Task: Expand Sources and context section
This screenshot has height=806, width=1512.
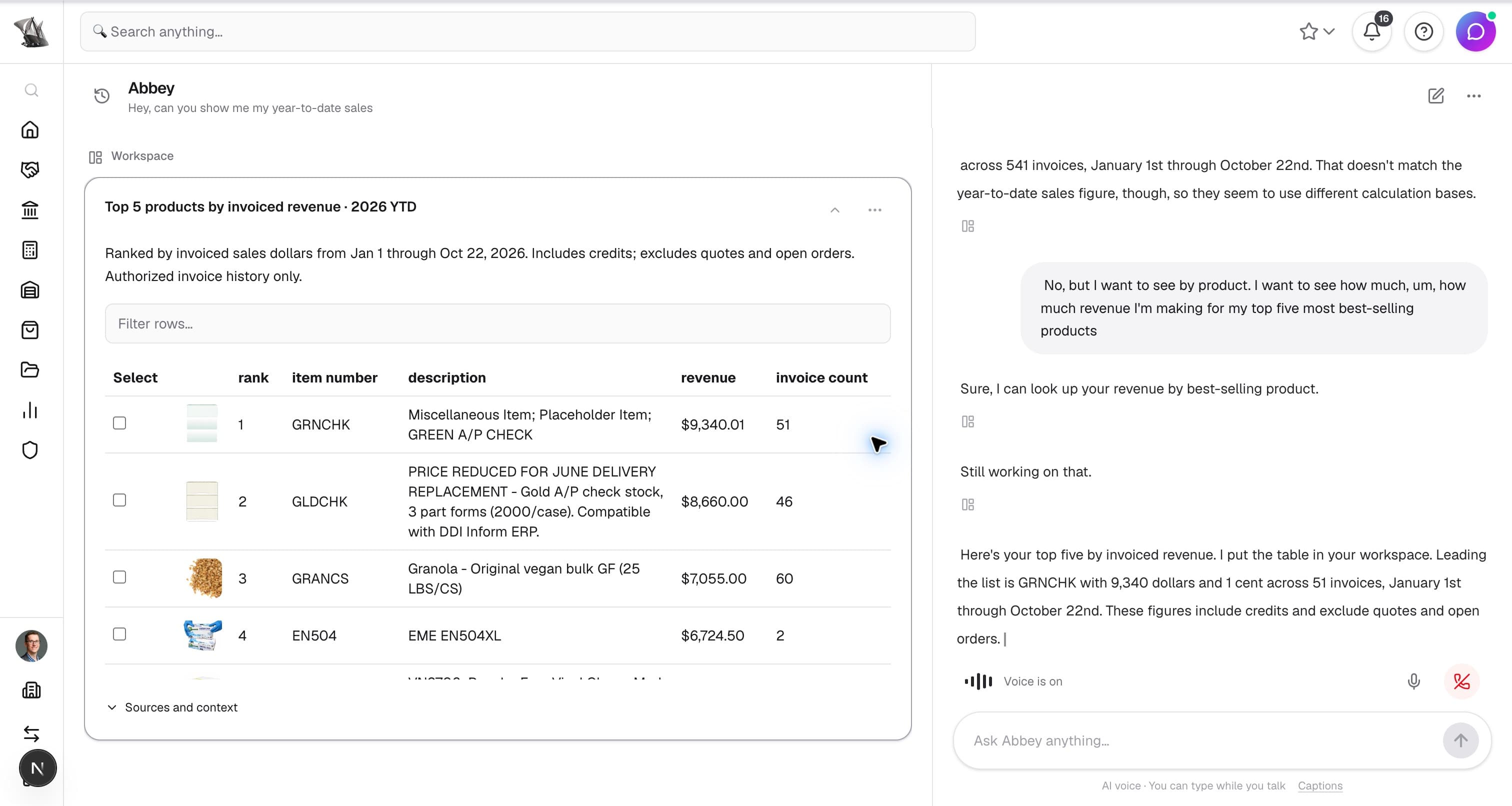Action: coord(172,707)
